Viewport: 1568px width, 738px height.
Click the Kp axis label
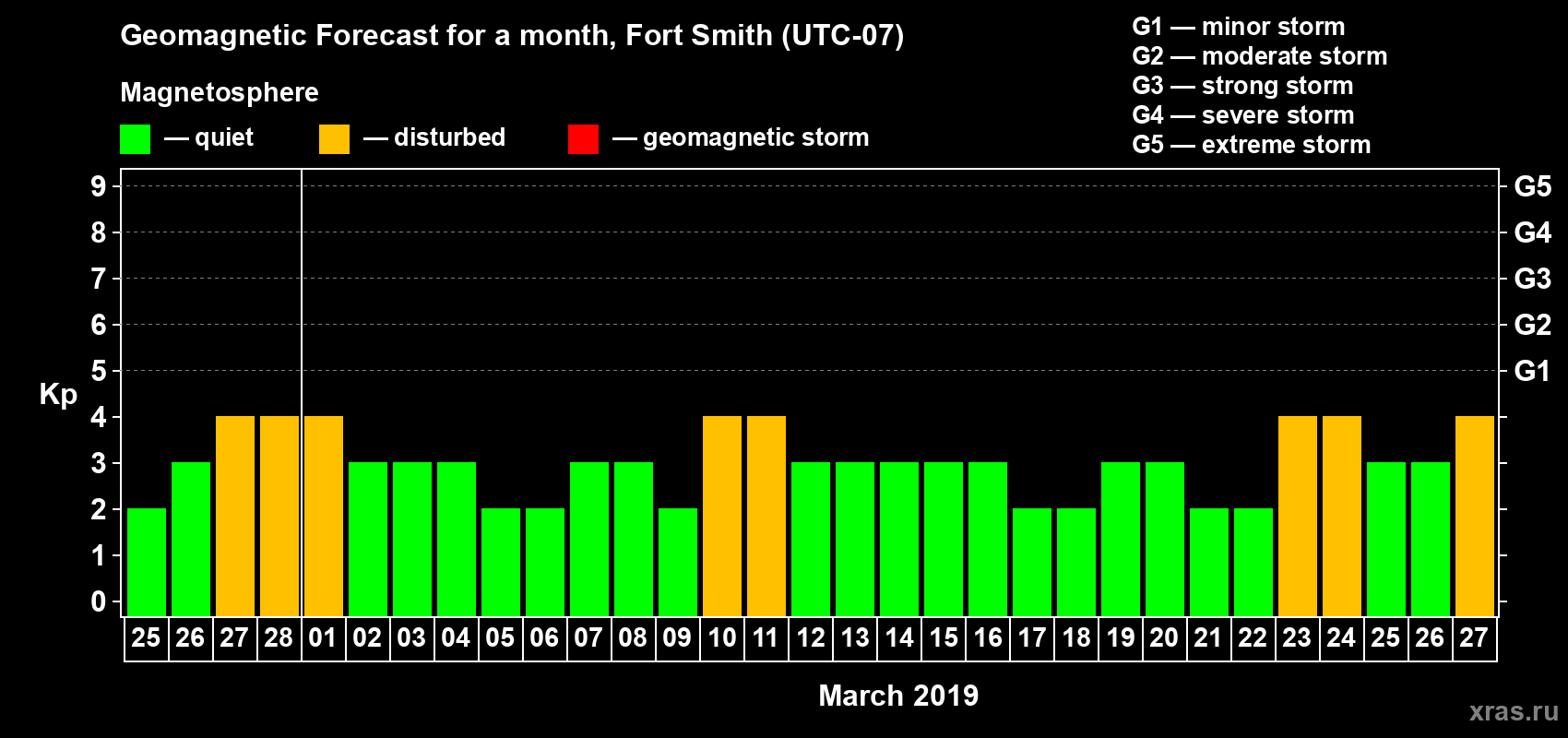pyautogui.click(x=58, y=395)
